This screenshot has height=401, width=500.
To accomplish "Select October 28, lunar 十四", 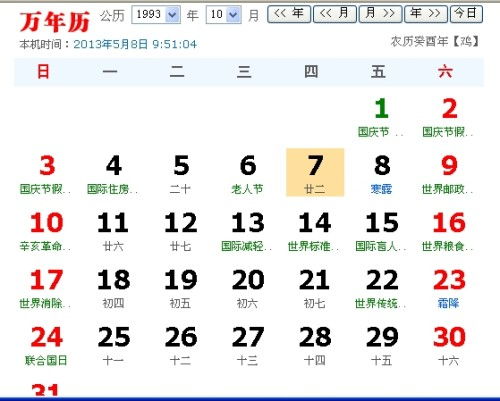I will (x=315, y=346).
